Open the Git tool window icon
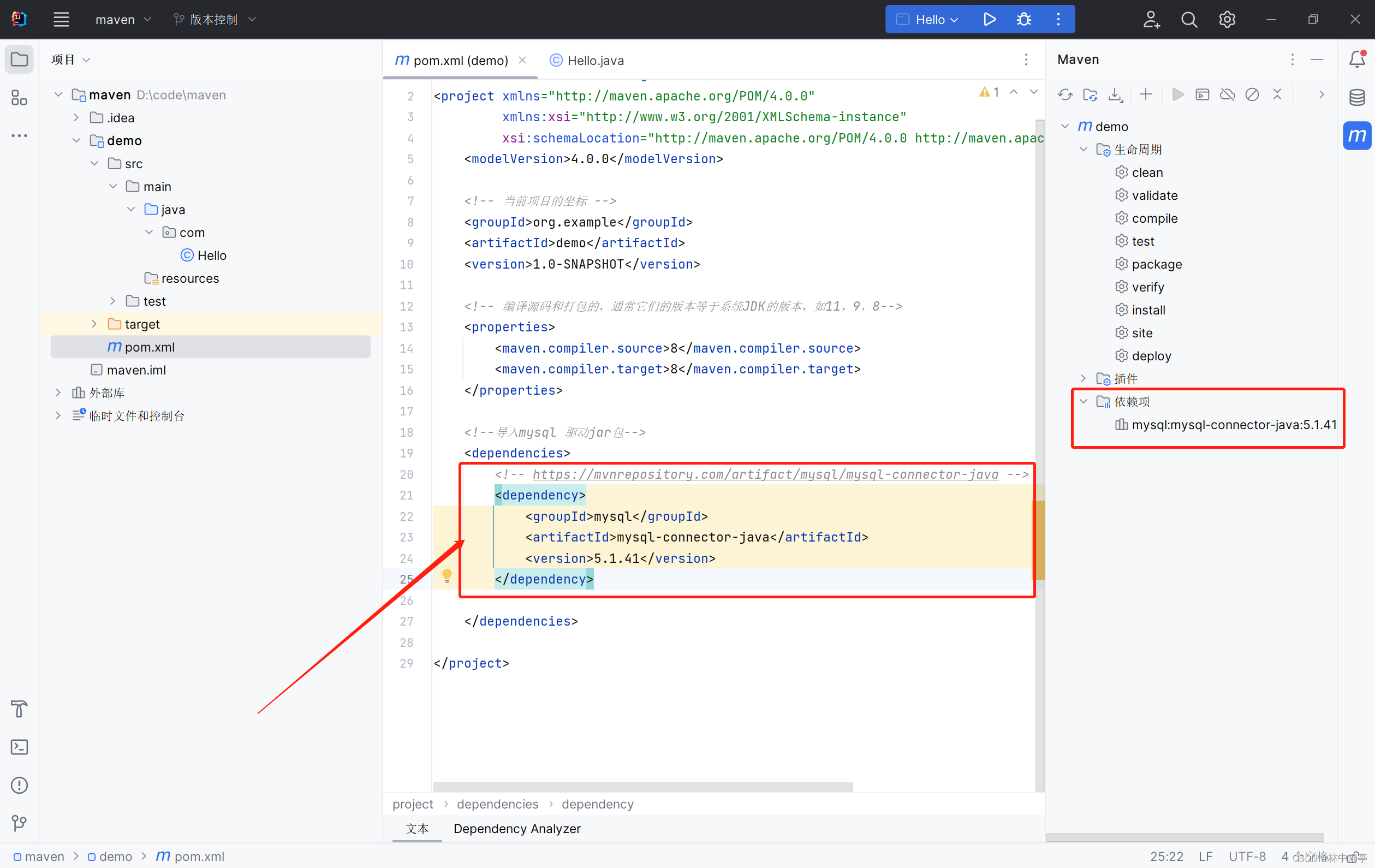The height and width of the screenshot is (868, 1375). 20,823
